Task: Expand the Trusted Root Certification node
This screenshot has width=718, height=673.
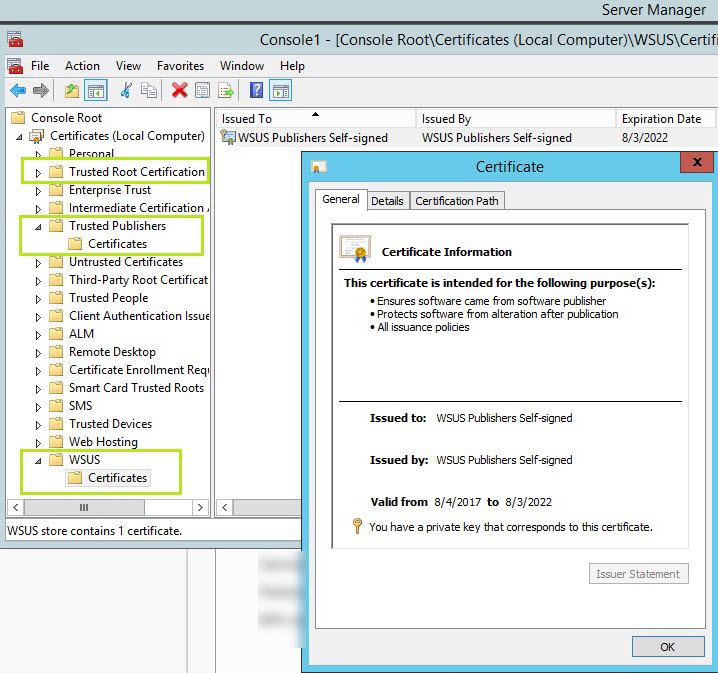Action: [x=39, y=172]
